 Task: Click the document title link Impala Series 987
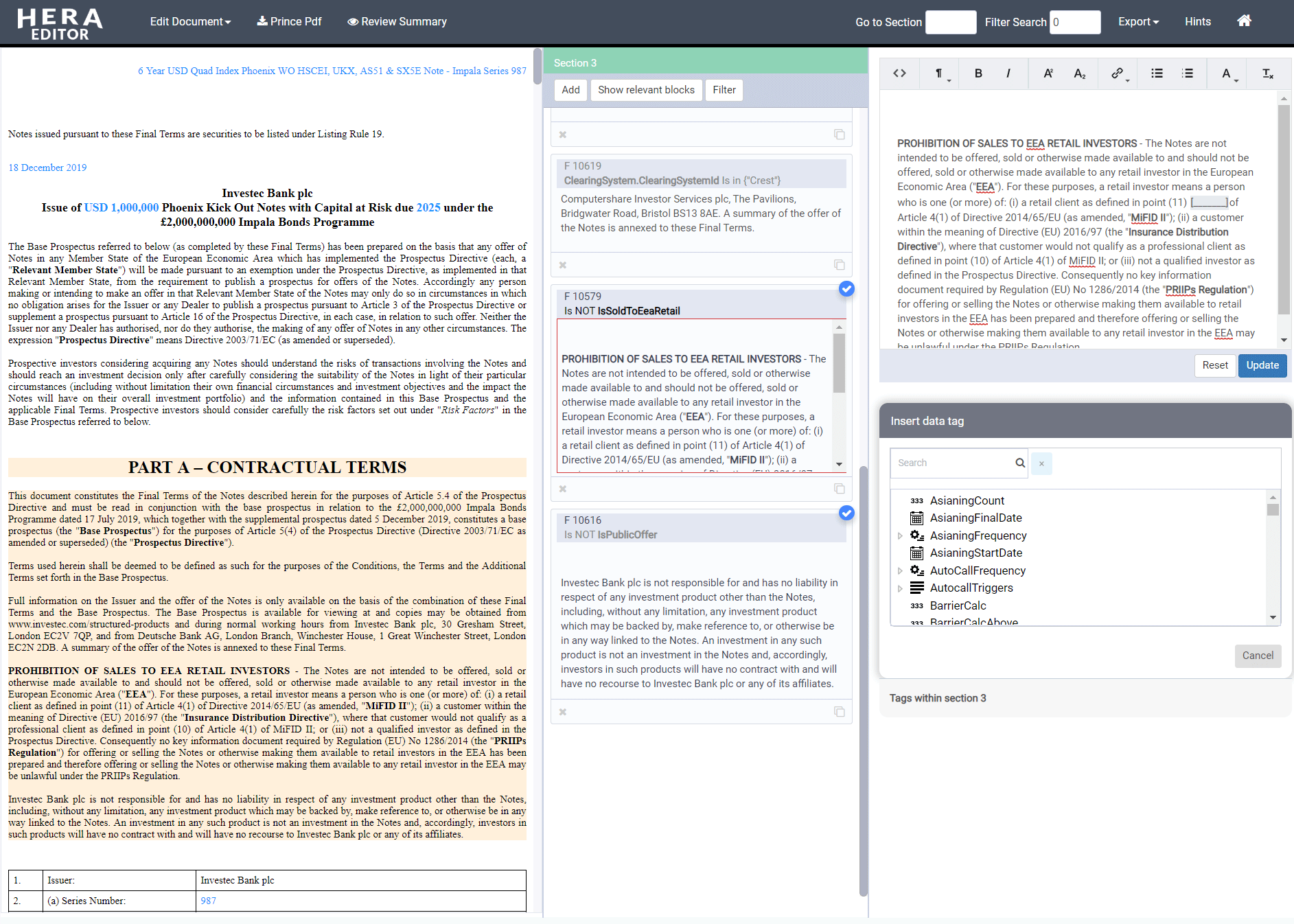click(332, 71)
